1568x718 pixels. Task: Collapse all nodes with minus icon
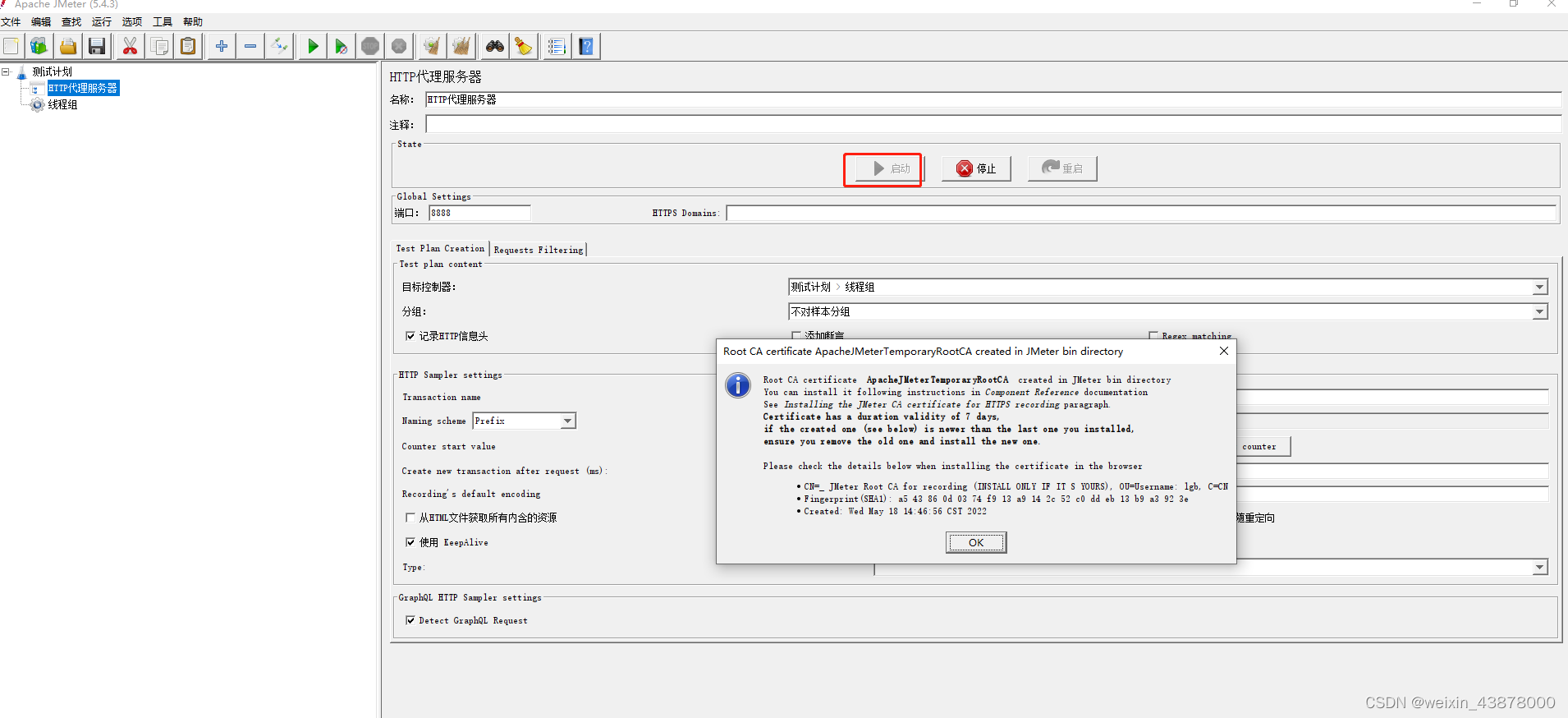[x=250, y=46]
